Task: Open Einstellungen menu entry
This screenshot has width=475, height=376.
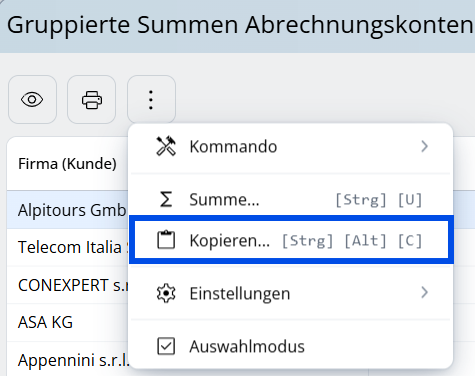Action: click(x=291, y=293)
